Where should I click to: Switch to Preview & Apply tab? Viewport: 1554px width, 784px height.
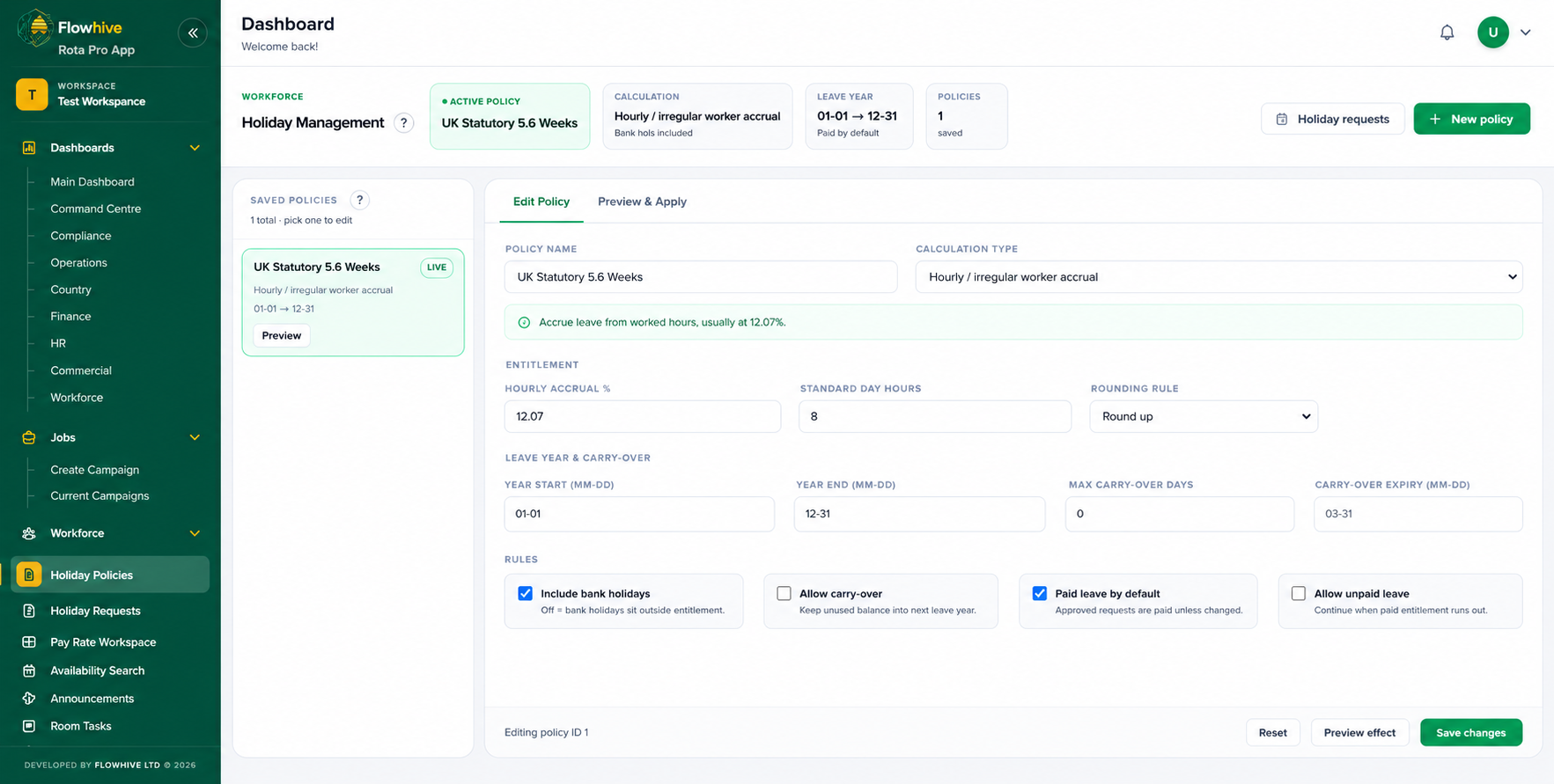tap(642, 201)
